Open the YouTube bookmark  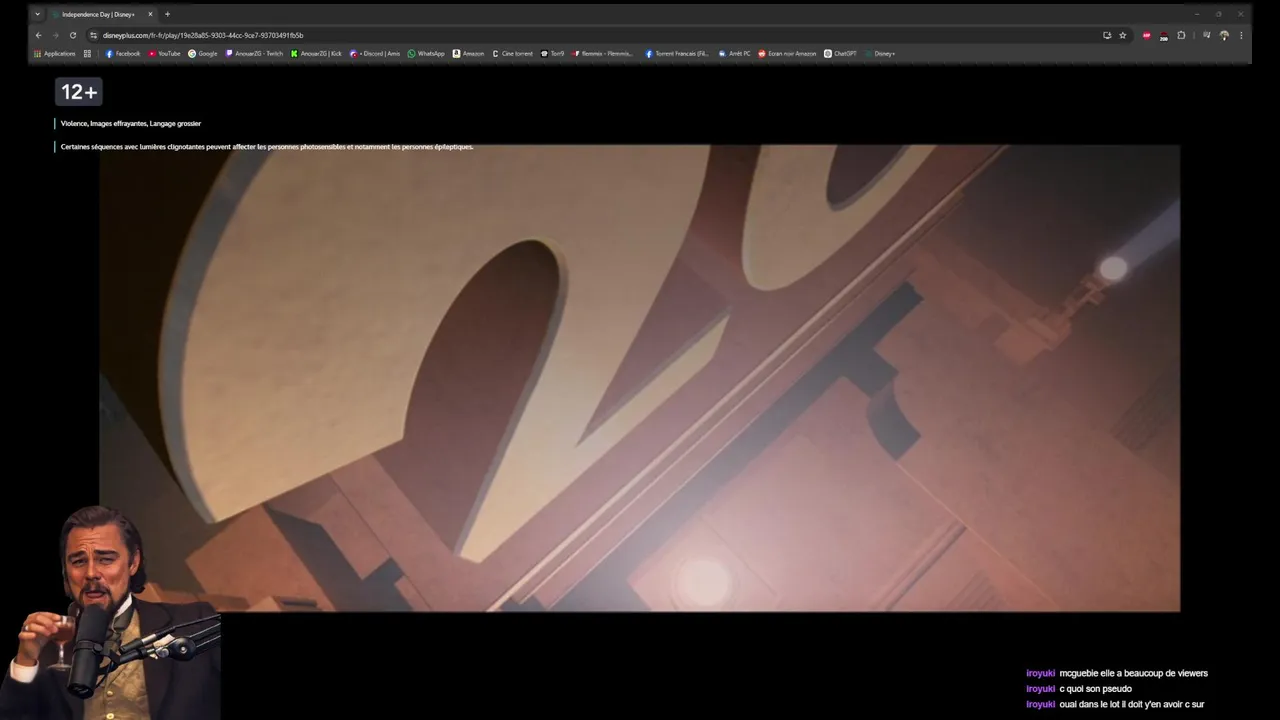click(165, 54)
